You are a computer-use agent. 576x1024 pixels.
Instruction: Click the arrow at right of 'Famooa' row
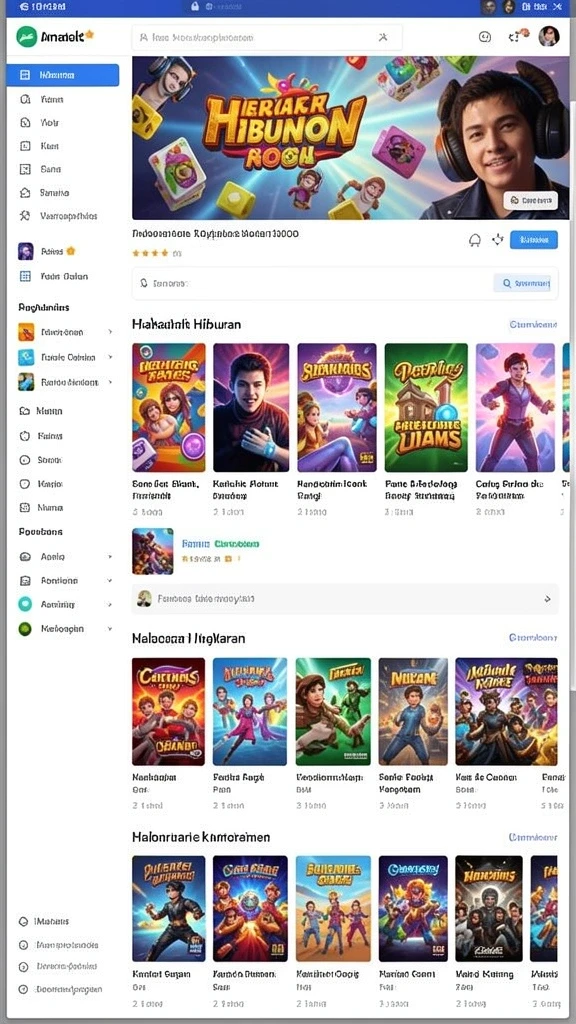[547, 598]
